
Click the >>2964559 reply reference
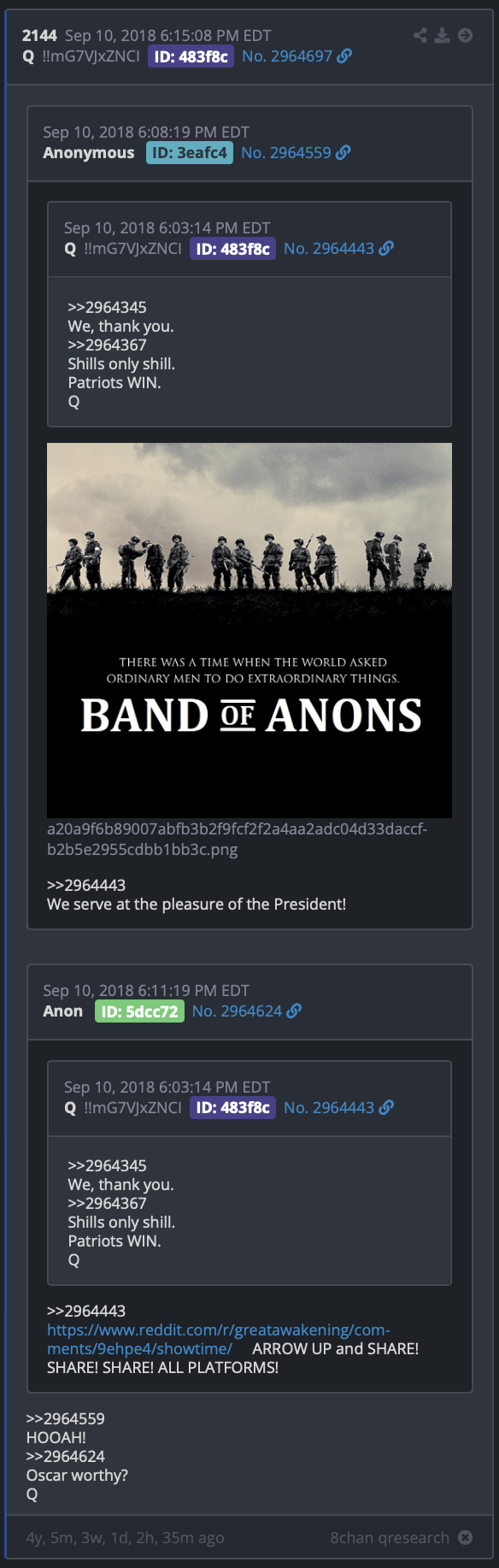[66, 1419]
